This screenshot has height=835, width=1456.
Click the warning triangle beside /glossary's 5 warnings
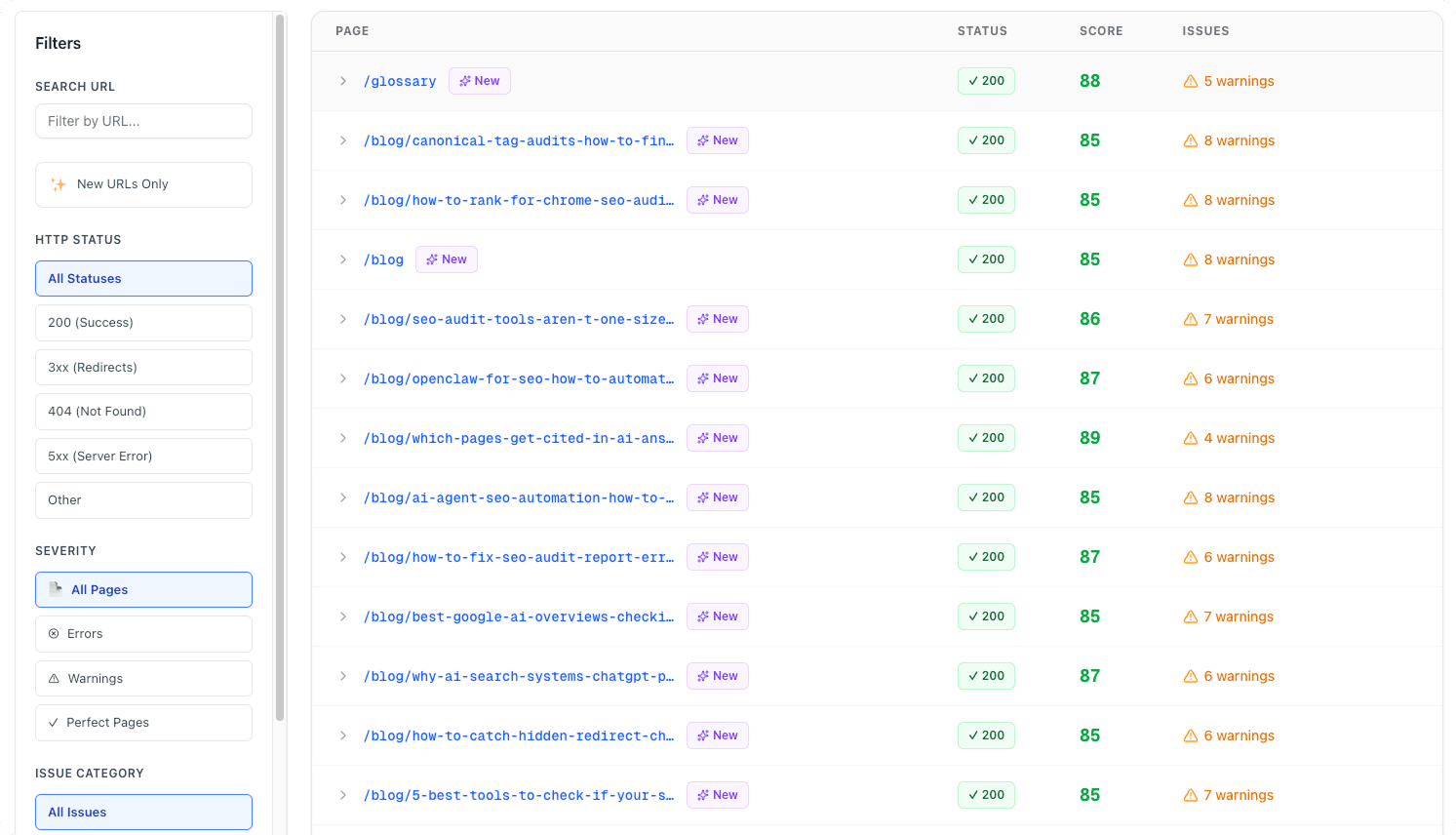pyautogui.click(x=1190, y=81)
